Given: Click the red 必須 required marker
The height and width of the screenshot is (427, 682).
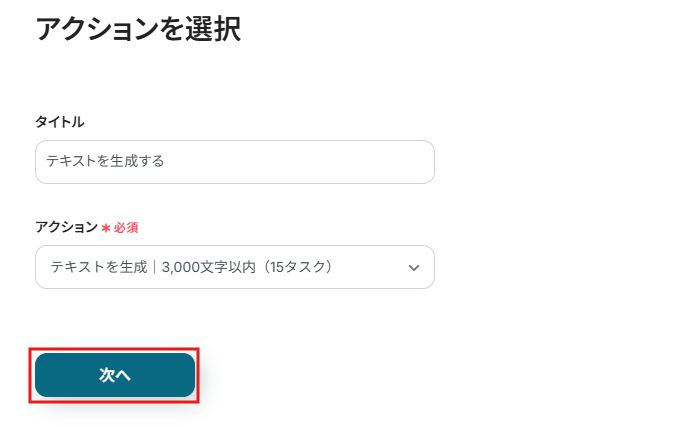Looking at the screenshot, I should [125, 228].
